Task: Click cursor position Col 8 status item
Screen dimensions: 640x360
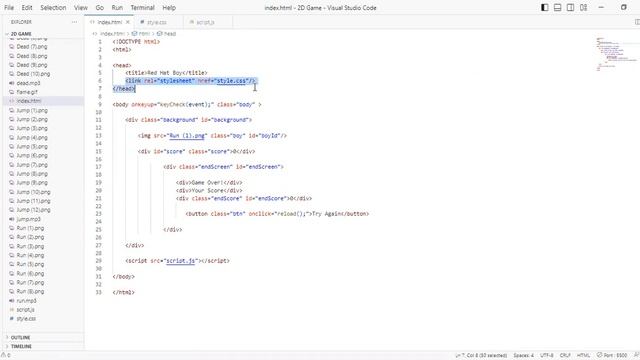Action: [x=481, y=355]
